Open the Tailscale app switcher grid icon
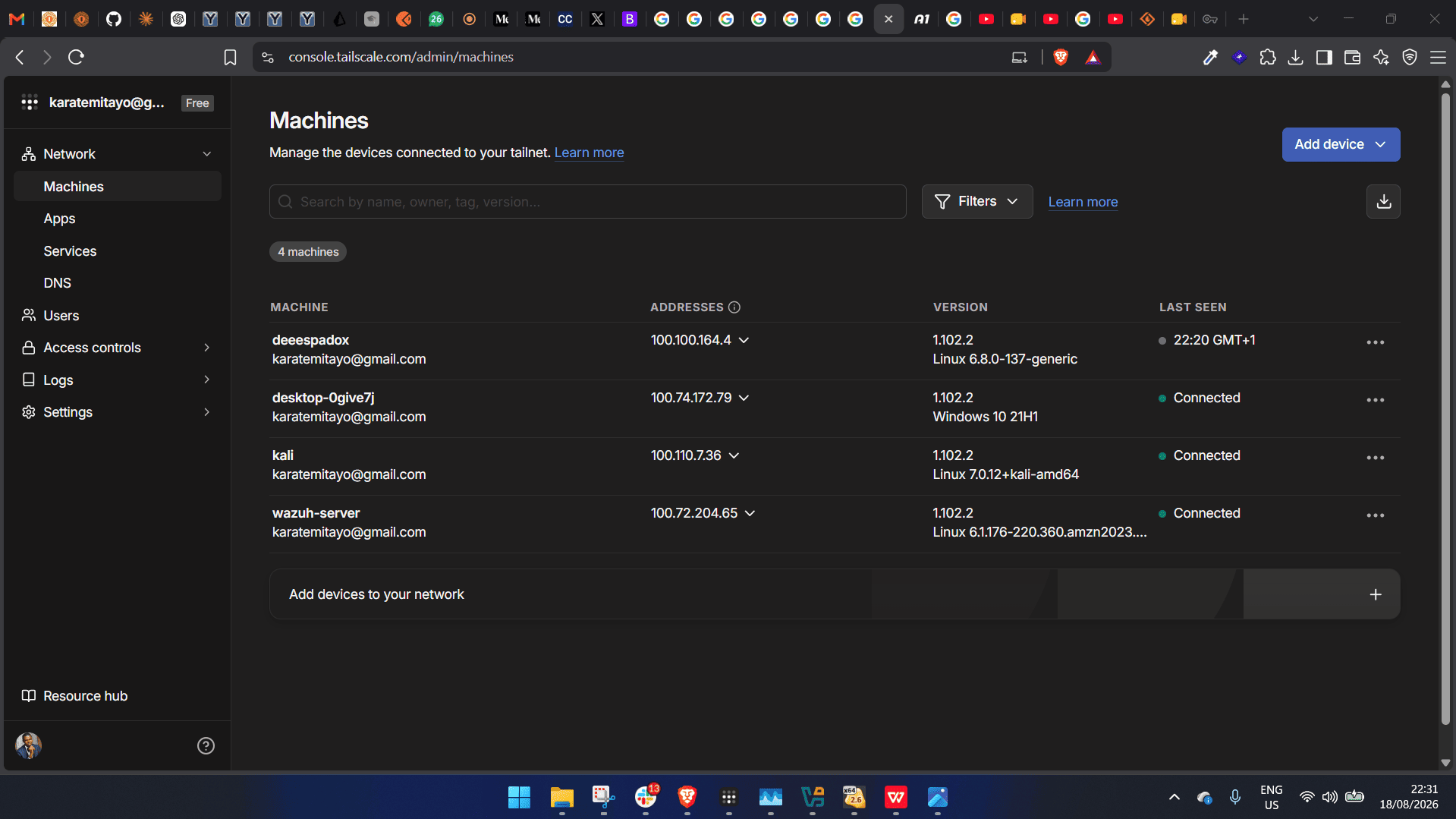The image size is (1456, 819). click(30, 102)
